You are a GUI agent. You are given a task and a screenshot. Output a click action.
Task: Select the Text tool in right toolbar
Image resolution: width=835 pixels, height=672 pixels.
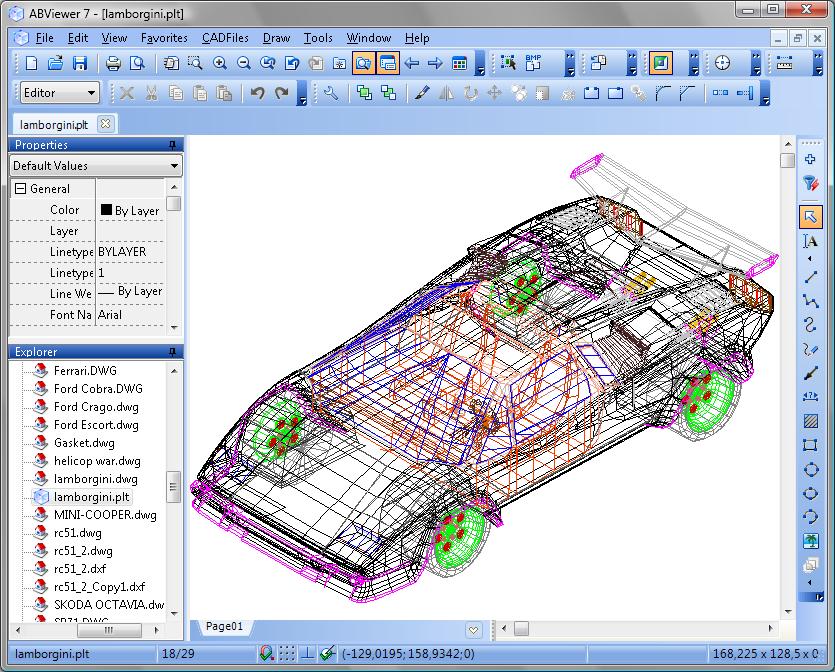point(811,241)
